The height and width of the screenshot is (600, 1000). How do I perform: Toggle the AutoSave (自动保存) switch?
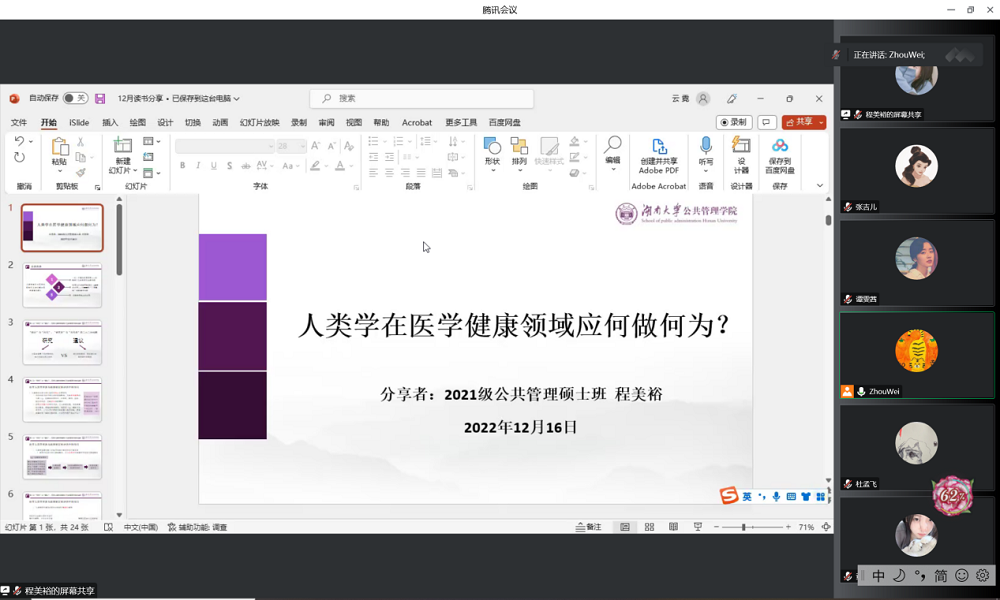[x=74, y=99]
